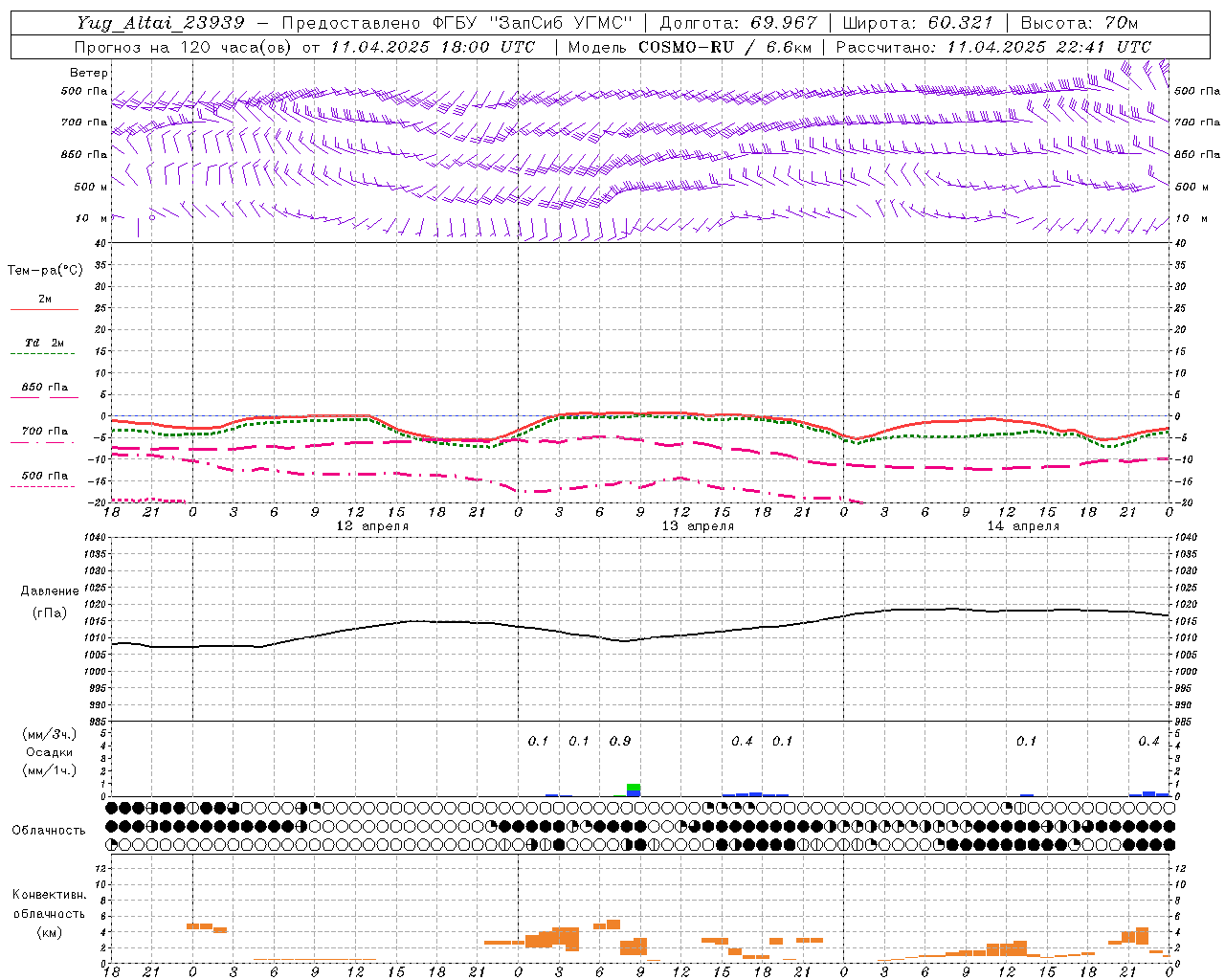
Task: Click the 850 гПа temperature legend entry
Action: pyautogui.click(x=44, y=390)
